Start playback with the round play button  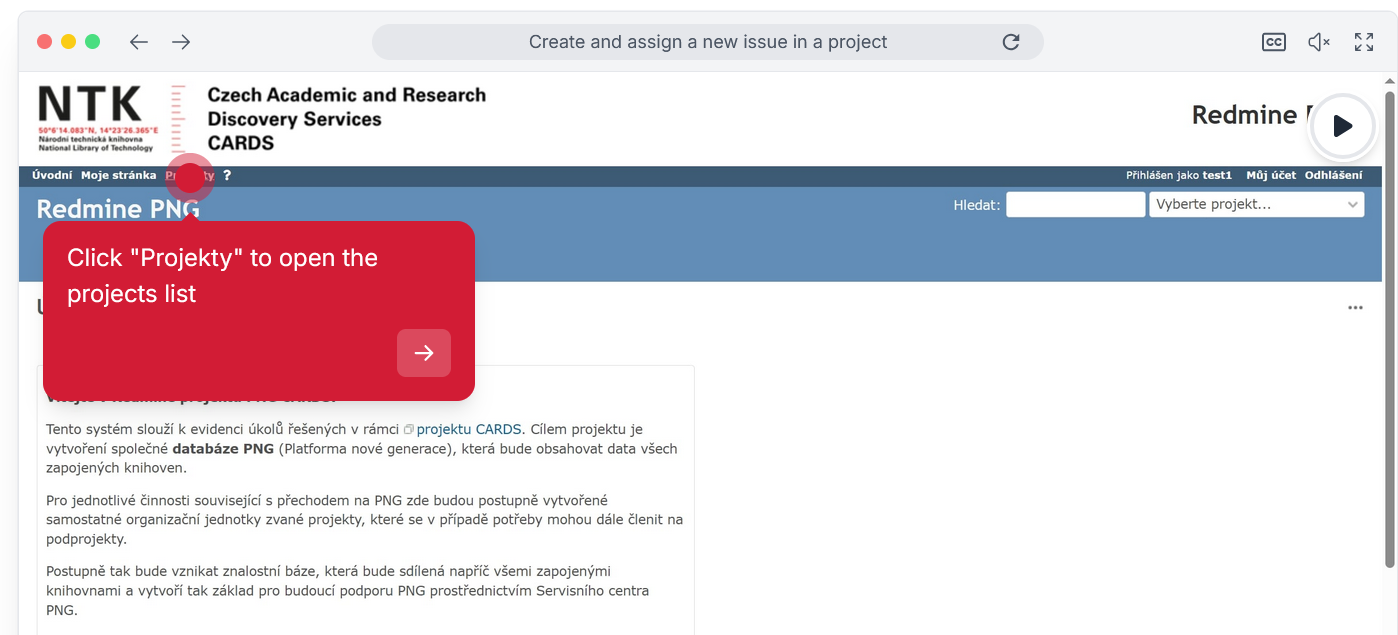coord(1342,126)
